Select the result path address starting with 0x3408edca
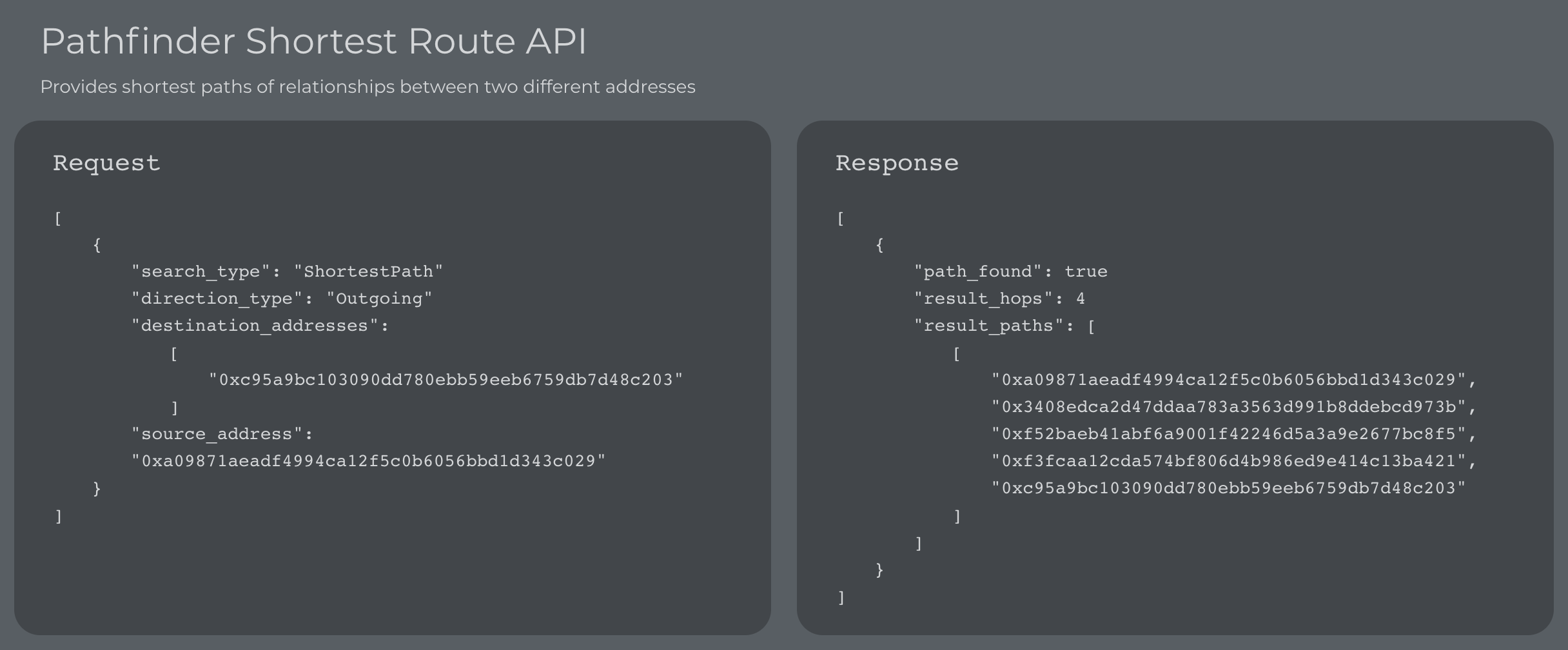Screen dimensions: 1568x650 (x=1229, y=407)
